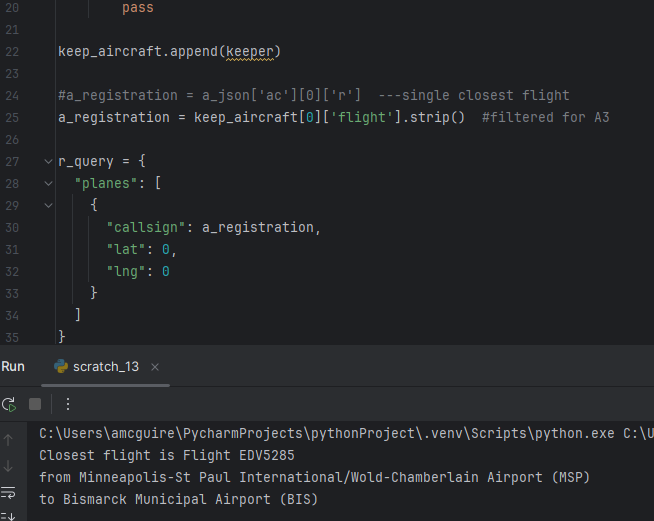
Task: Click the underlined keeper argument
Action: 251,51
